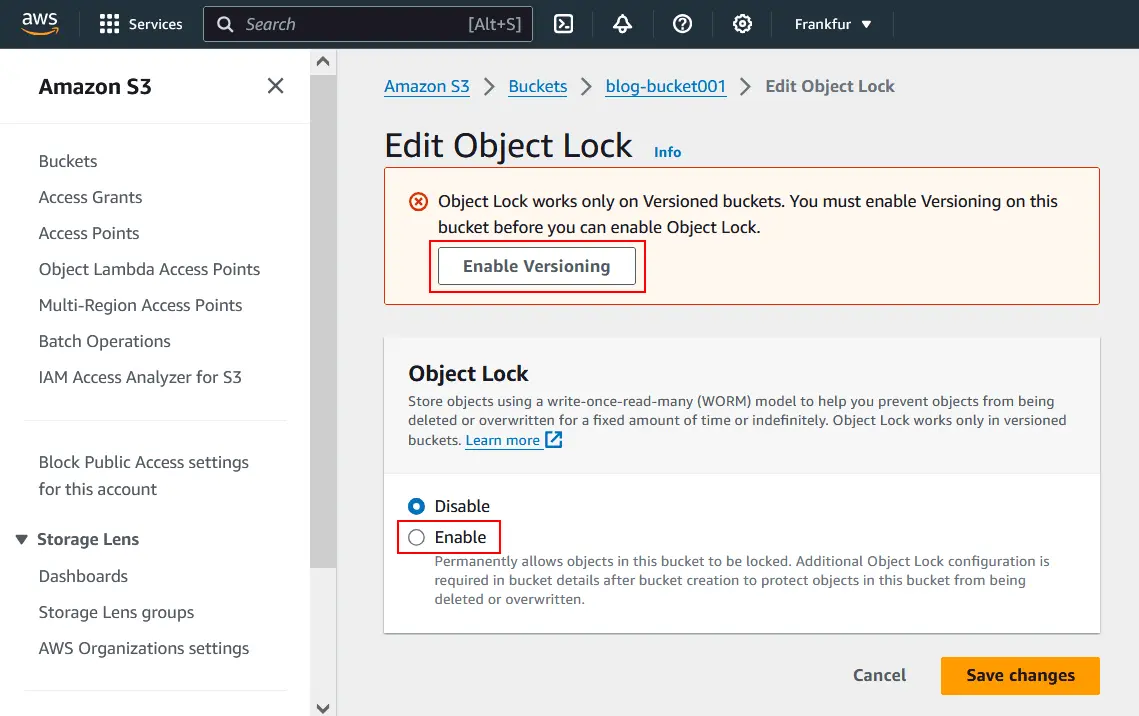Click the sidebar scroll up arrow
Viewport: 1139px width, 716px height.
coord(323,62)
